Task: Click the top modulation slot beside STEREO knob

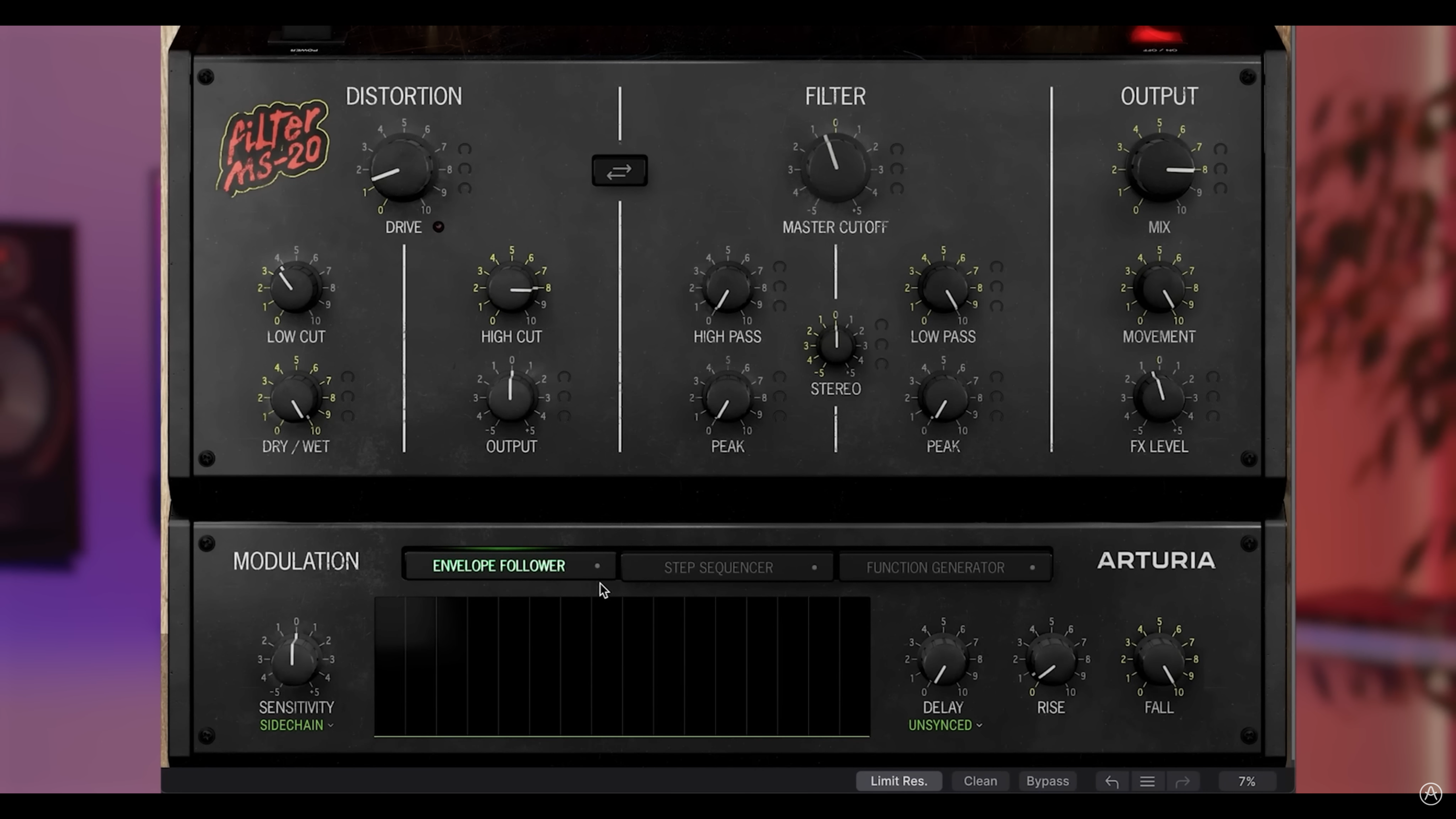Action: click(882, 325)
